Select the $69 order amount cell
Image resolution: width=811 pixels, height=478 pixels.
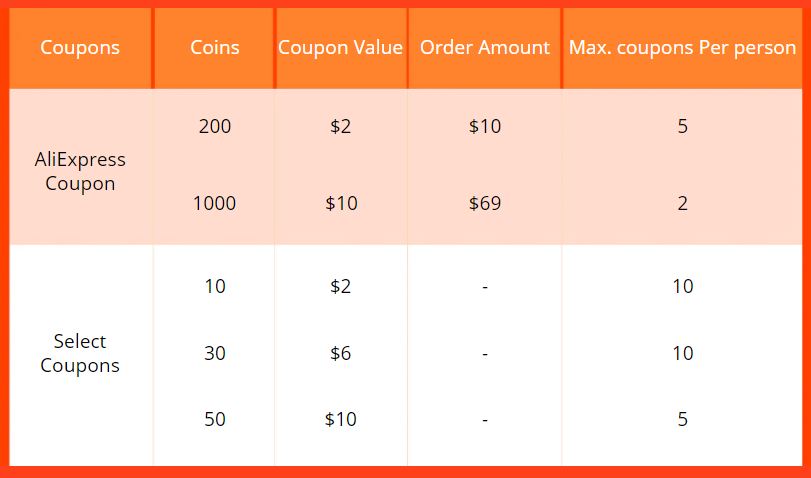click(x=485, y=203)
